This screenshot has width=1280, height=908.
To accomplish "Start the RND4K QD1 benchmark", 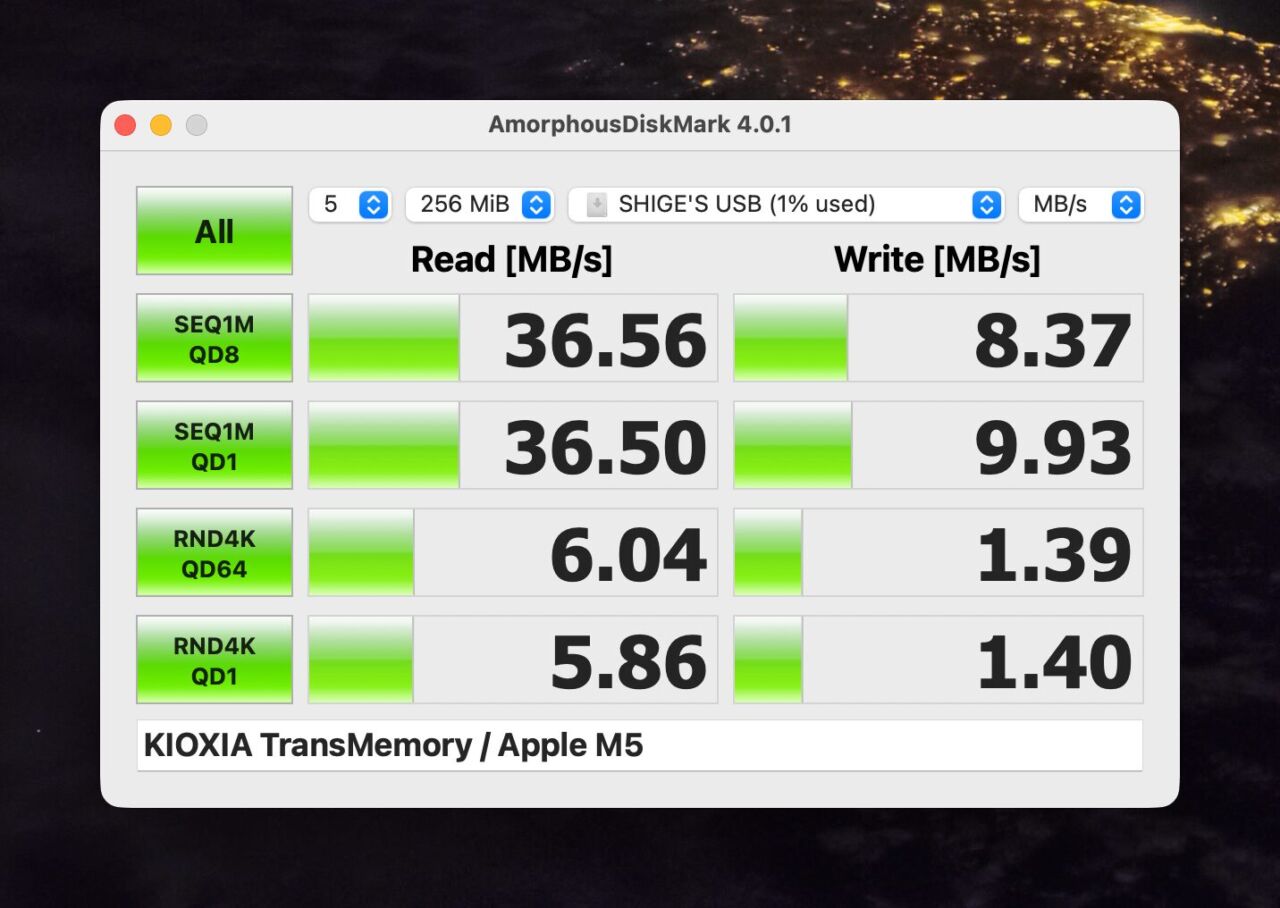I will [214, 660].
